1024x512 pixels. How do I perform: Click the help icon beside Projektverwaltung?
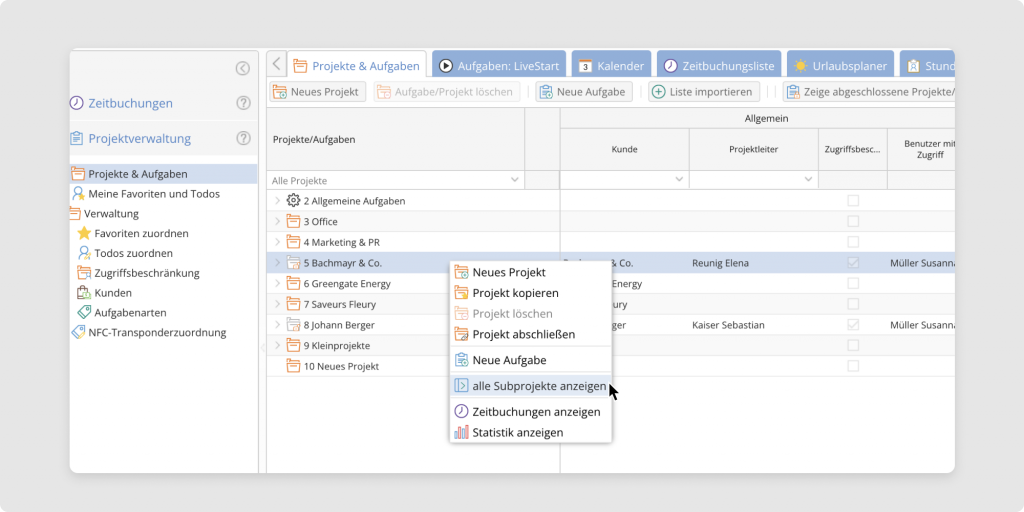pos(243,138)
